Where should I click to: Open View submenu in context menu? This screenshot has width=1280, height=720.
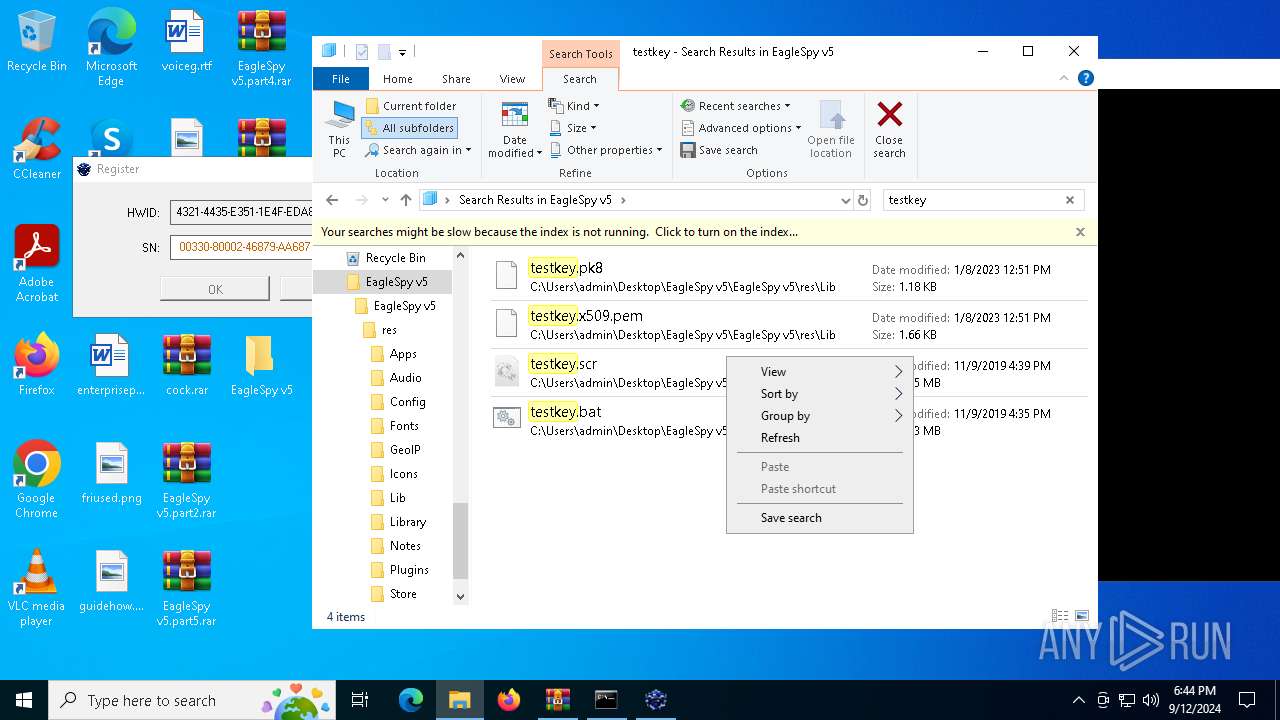point(819,372)
